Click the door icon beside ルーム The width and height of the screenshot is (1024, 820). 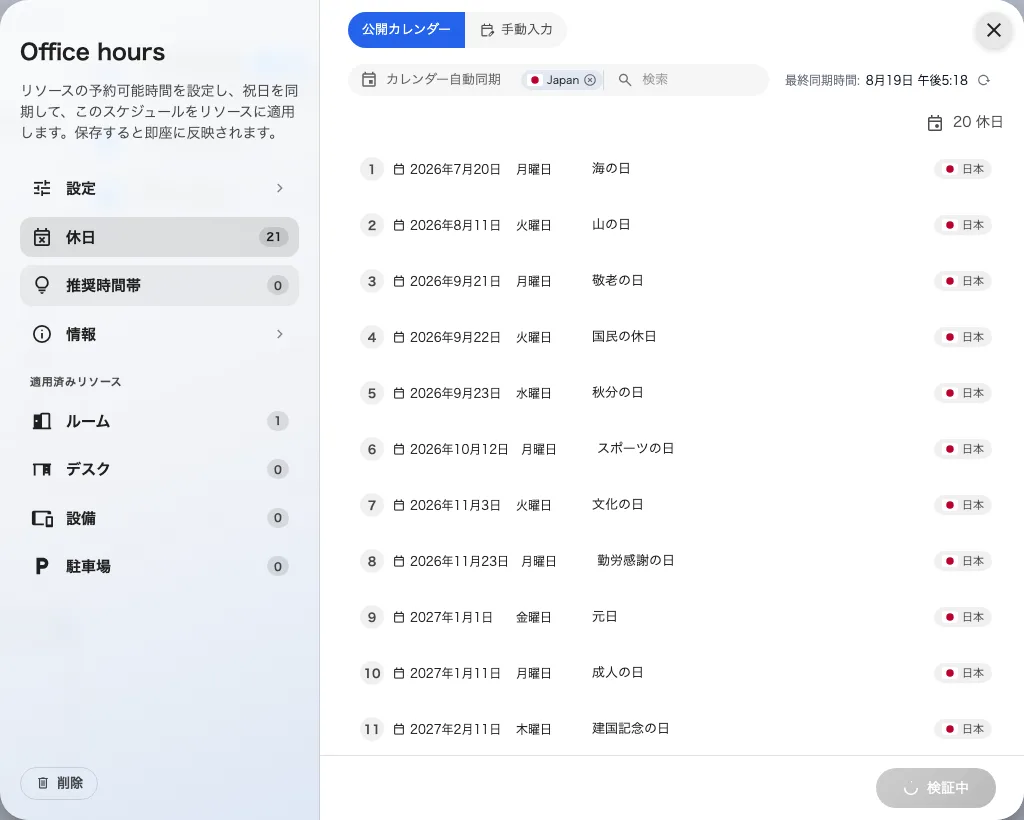click(42, 421)
